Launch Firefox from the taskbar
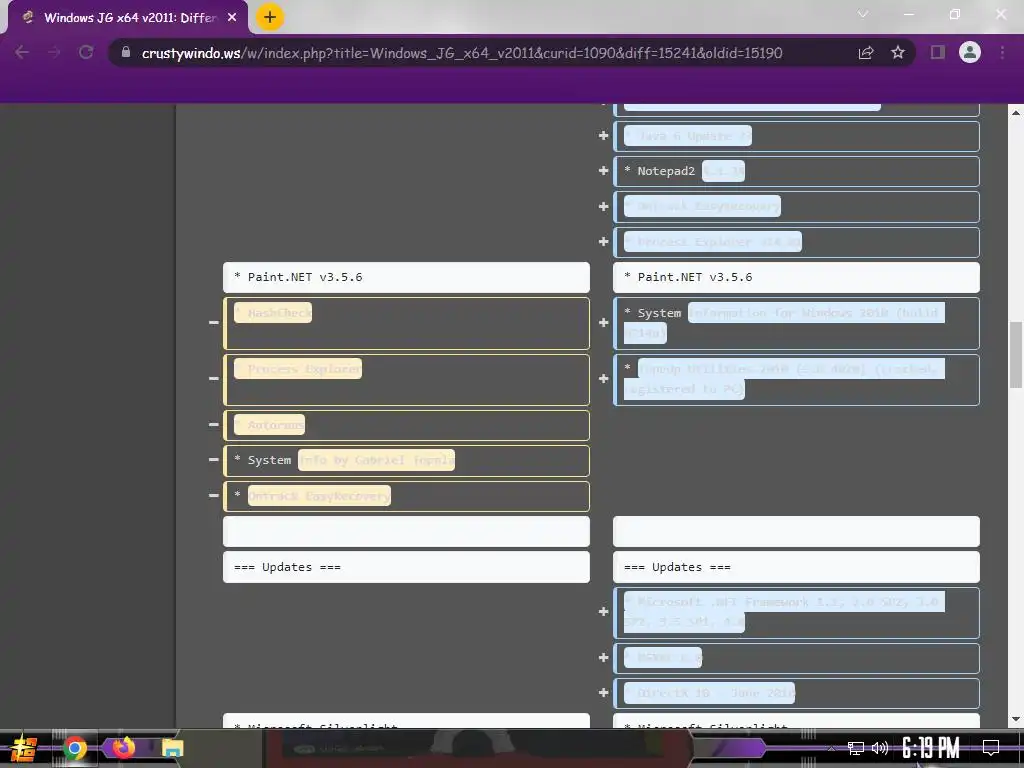This screenshot has width=1024, height=768. pyautogui.click(x=123, y=748)
